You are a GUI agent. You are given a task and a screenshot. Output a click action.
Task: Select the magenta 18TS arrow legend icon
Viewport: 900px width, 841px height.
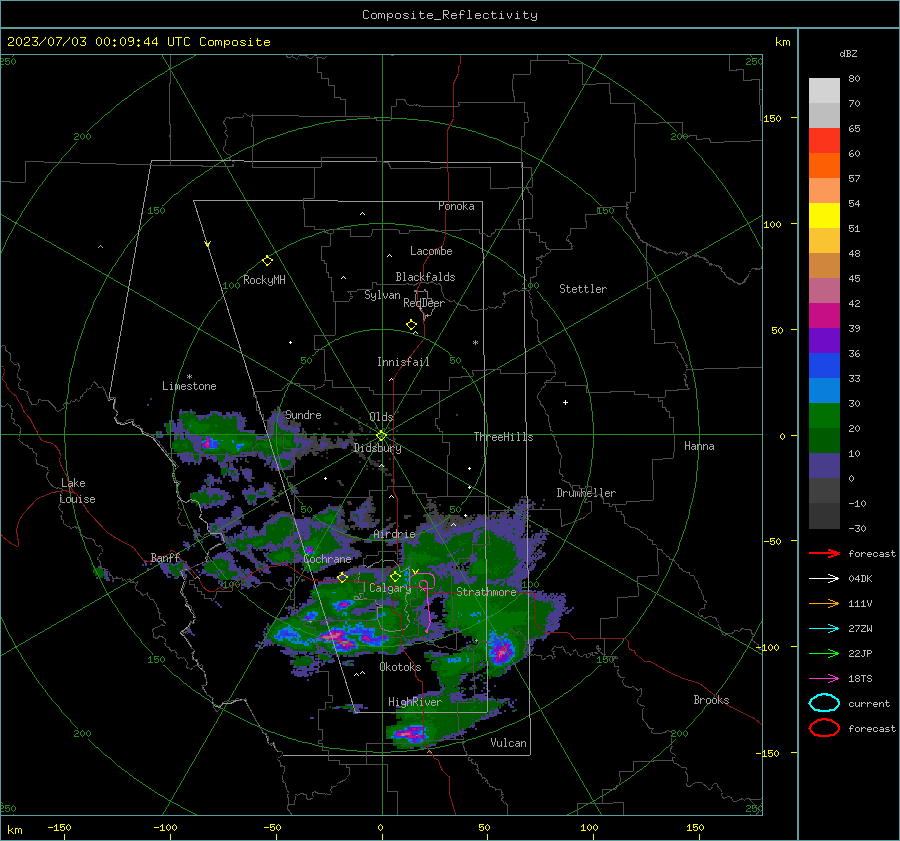[824, 679]
